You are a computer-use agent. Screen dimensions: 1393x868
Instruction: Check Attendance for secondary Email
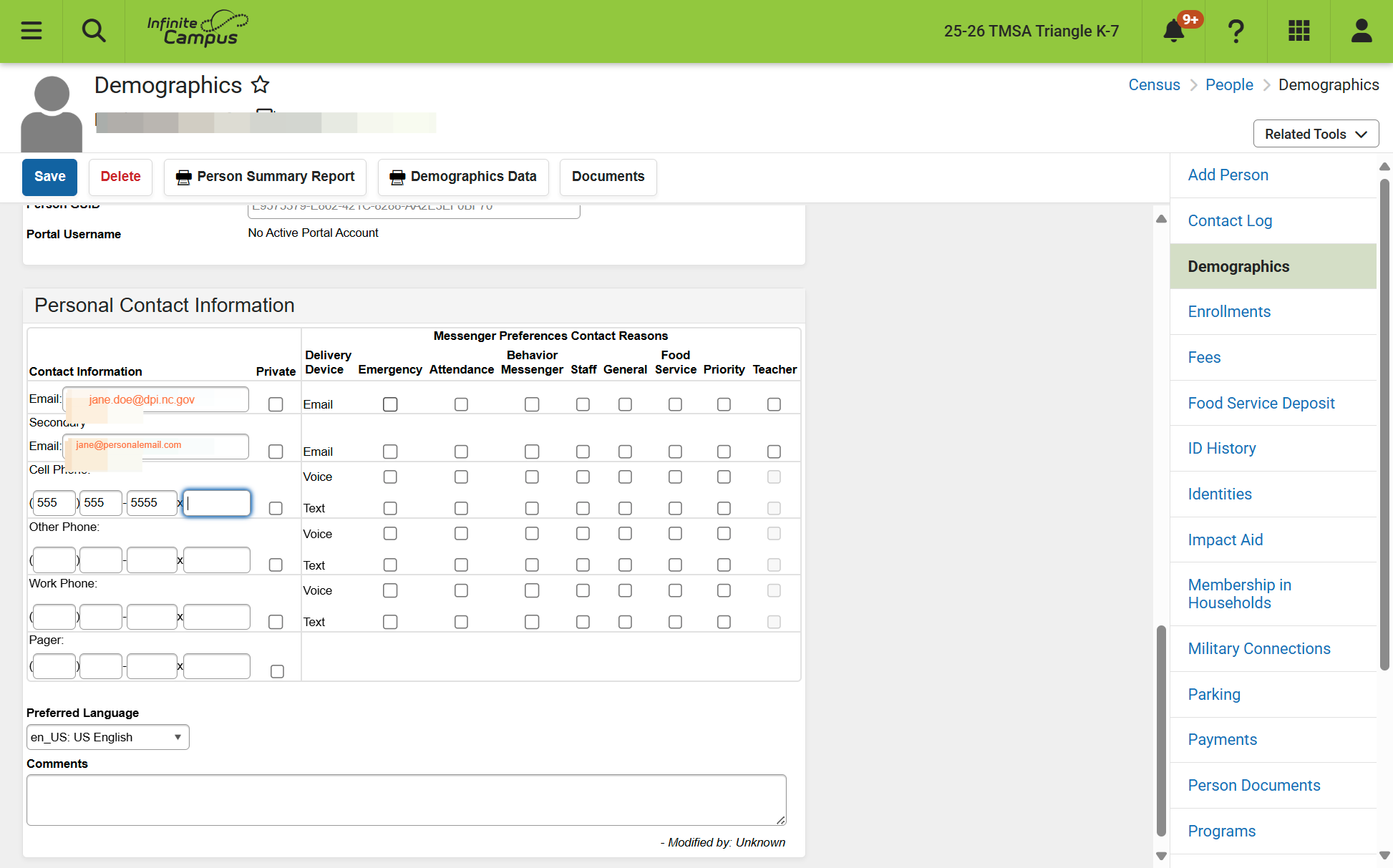tap(461, 452)
